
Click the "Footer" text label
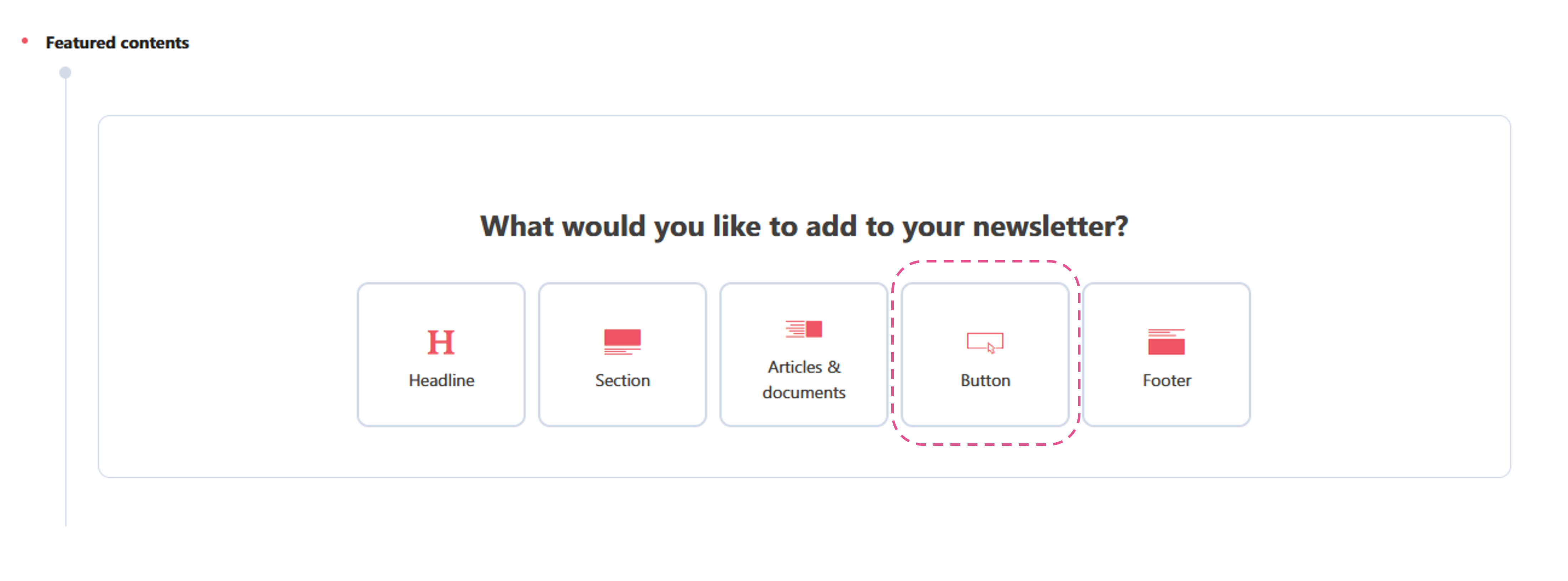pos(1166,380)
